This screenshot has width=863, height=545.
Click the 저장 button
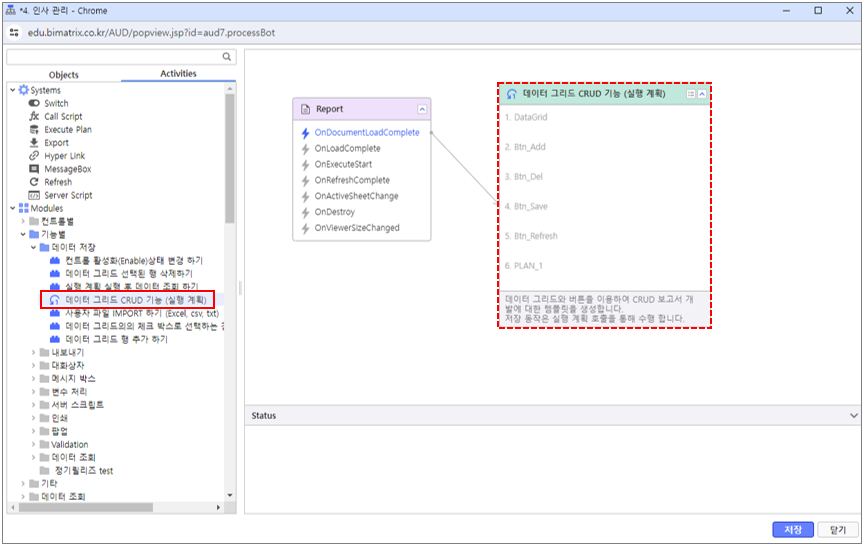click(792, 530)
